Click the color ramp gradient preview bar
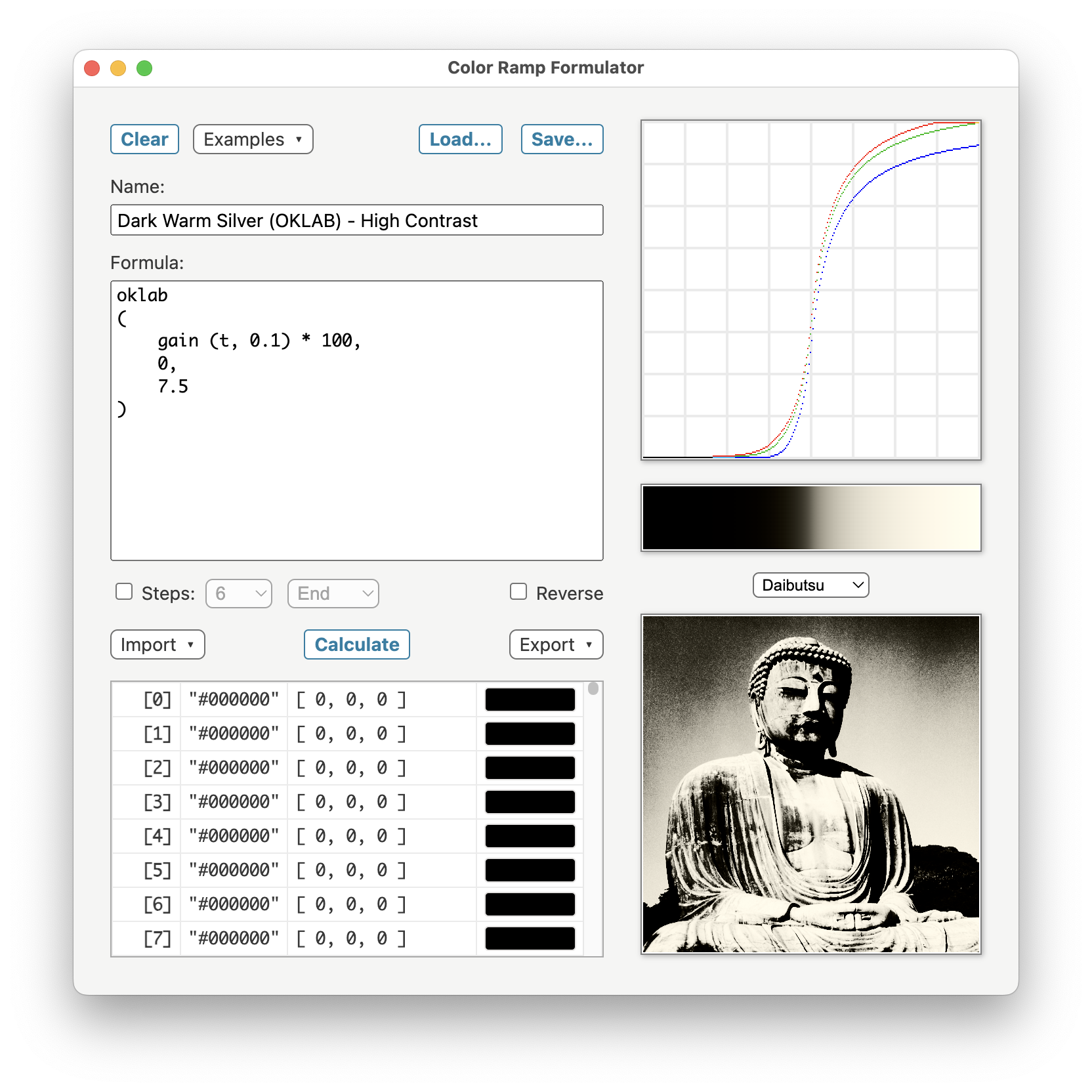Viewport: 1092px width, 1092px height. point(810,518)
